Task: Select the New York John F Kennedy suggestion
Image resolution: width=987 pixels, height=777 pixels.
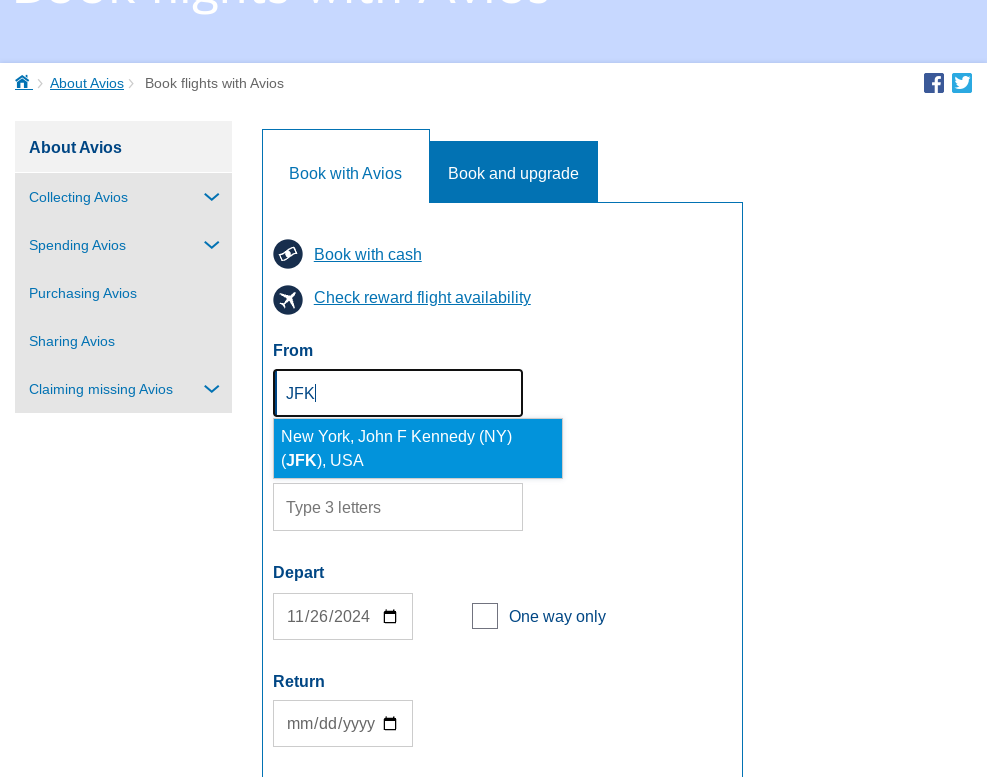Action: (x=418, y=448)
